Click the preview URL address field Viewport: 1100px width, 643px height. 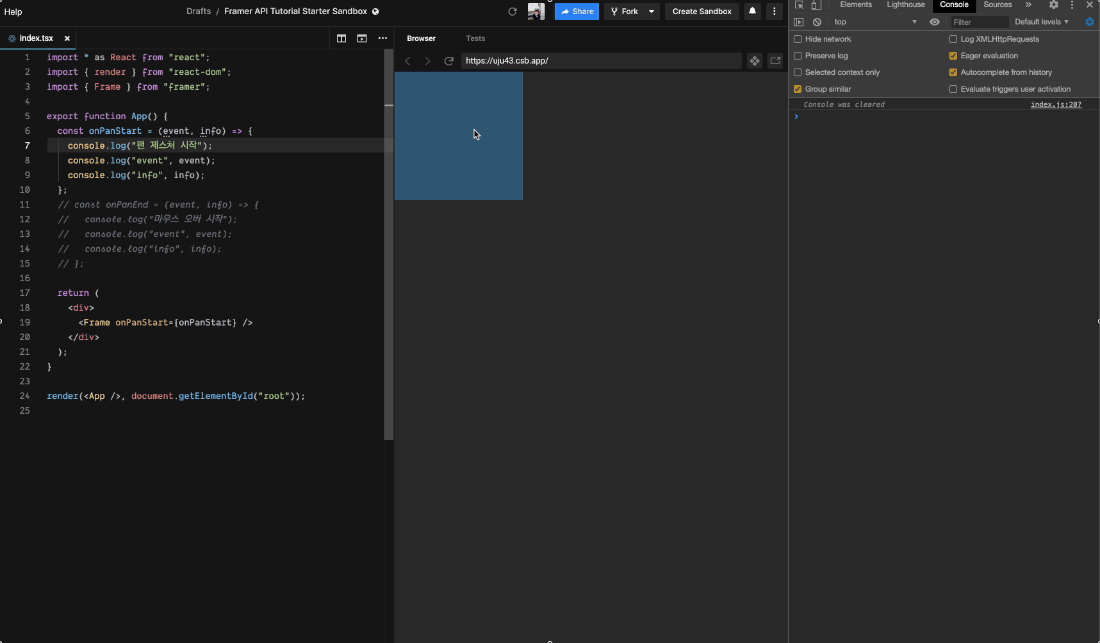601,61
